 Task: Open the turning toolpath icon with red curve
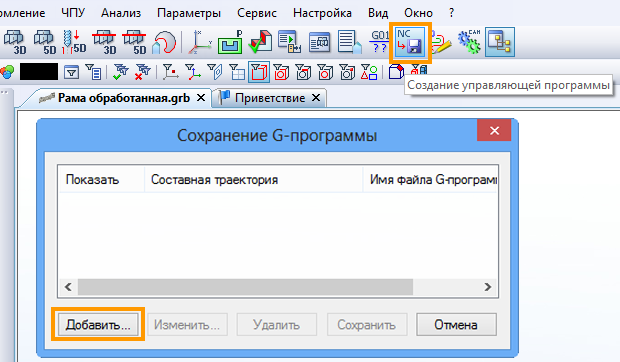(x=164, y=42)
